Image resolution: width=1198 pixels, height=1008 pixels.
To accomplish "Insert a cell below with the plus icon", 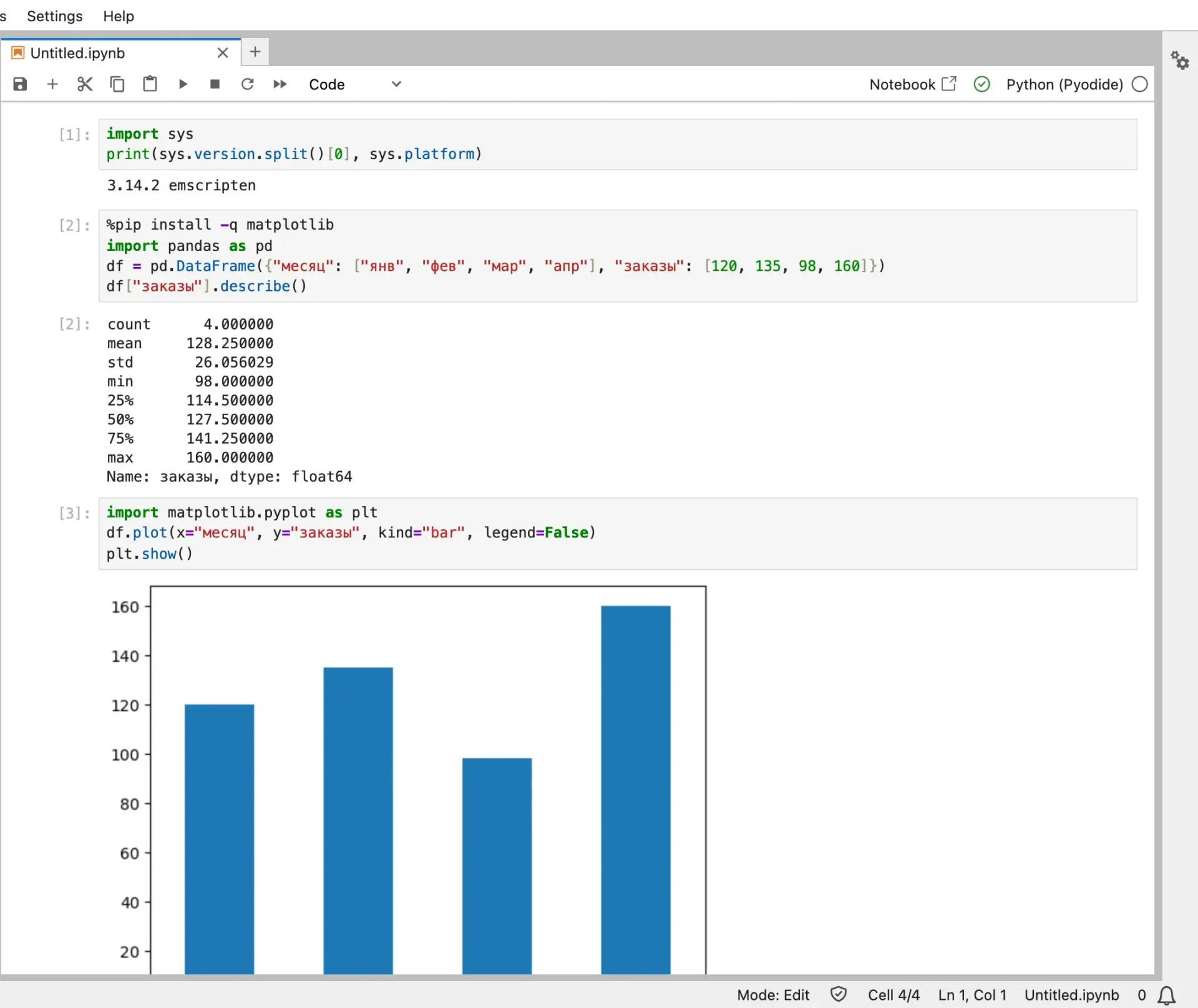I will point(52,84).
